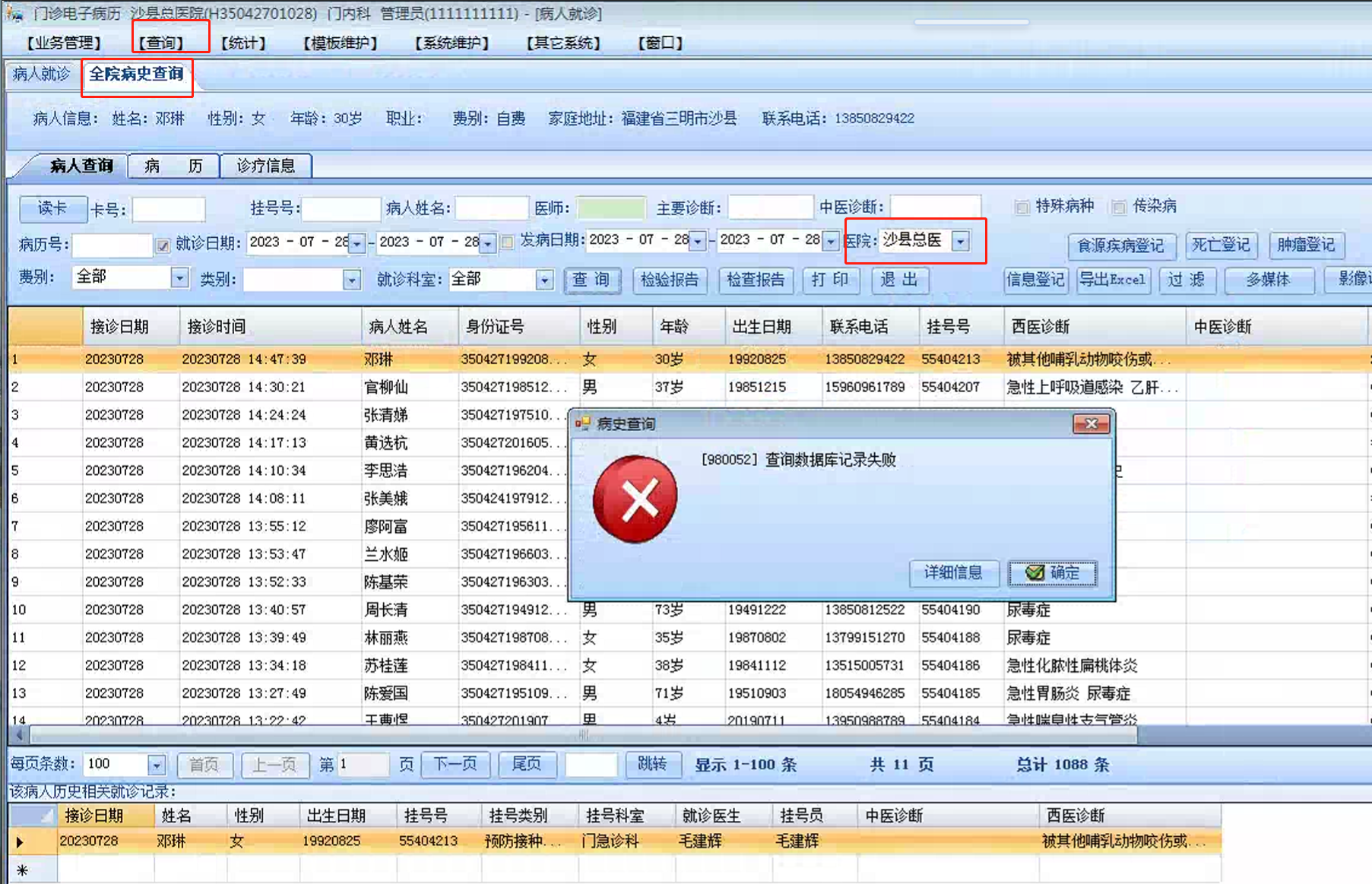Open 食源疾病登记

(x=1121, y=246)
